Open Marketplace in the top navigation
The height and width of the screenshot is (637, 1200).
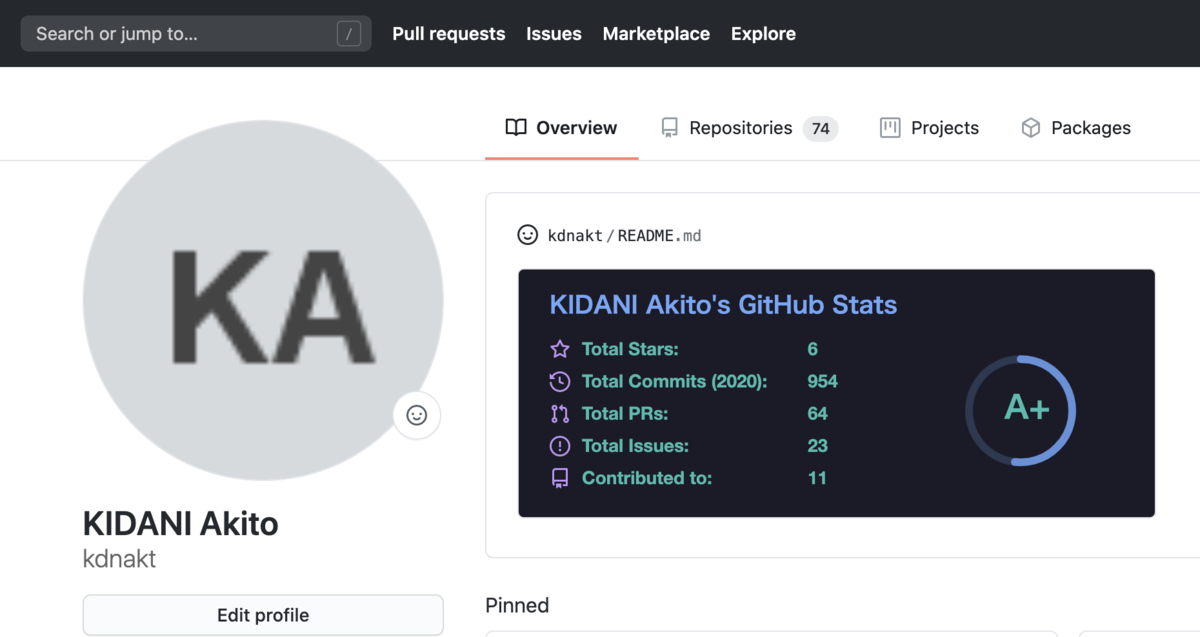tap(656, 34)
